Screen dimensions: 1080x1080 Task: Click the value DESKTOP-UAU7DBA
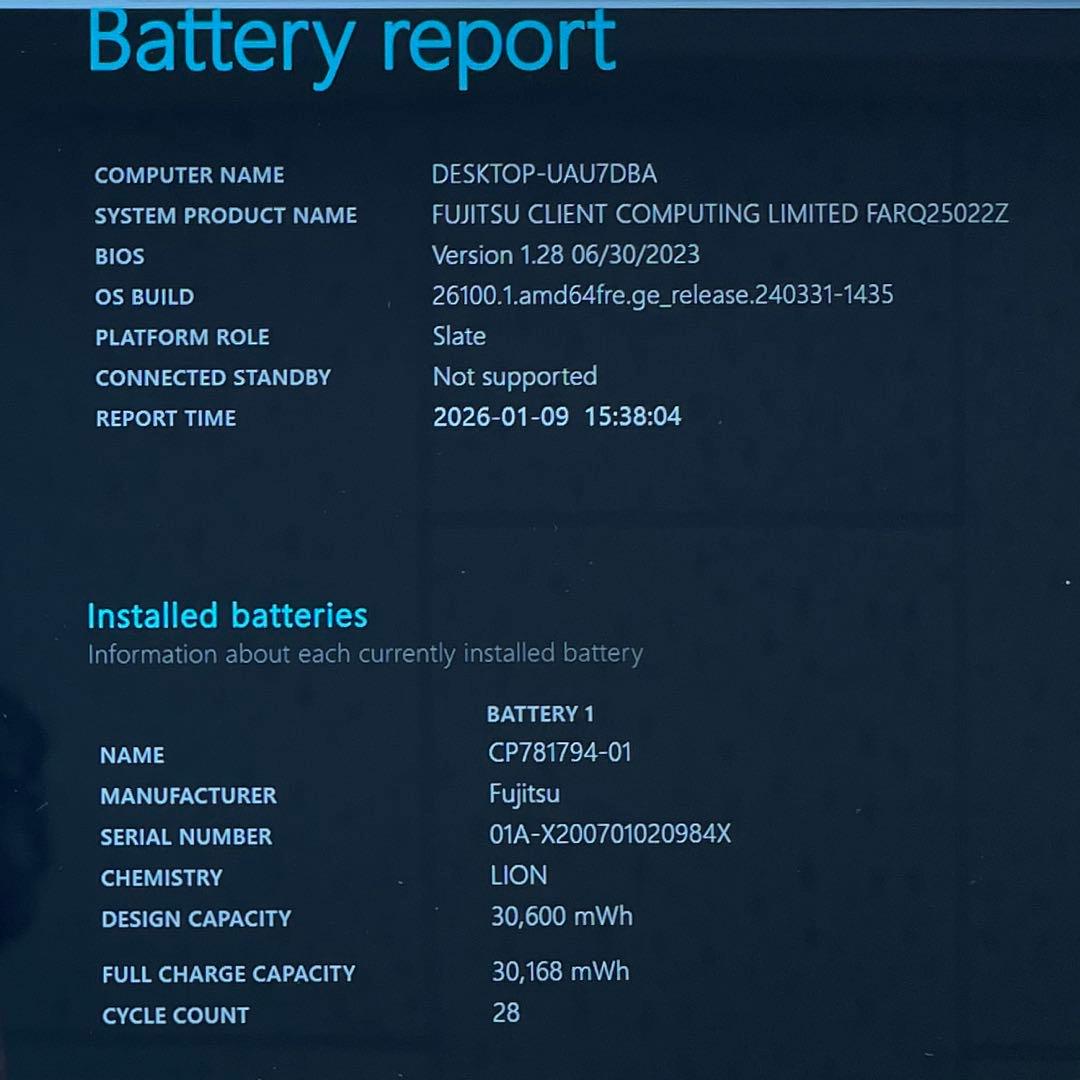tap(544, 174)
